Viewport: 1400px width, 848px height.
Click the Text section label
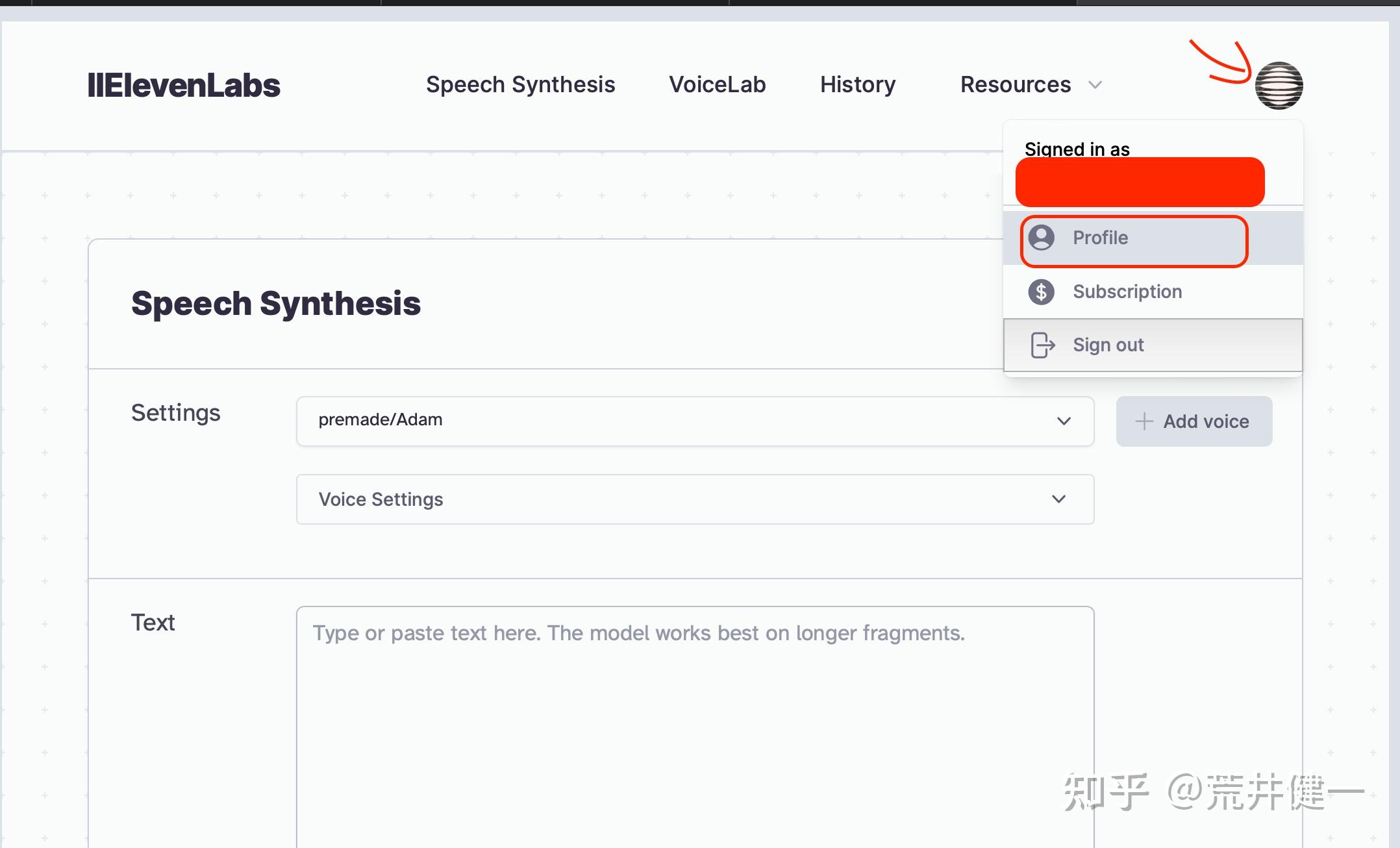pos(153,622)
